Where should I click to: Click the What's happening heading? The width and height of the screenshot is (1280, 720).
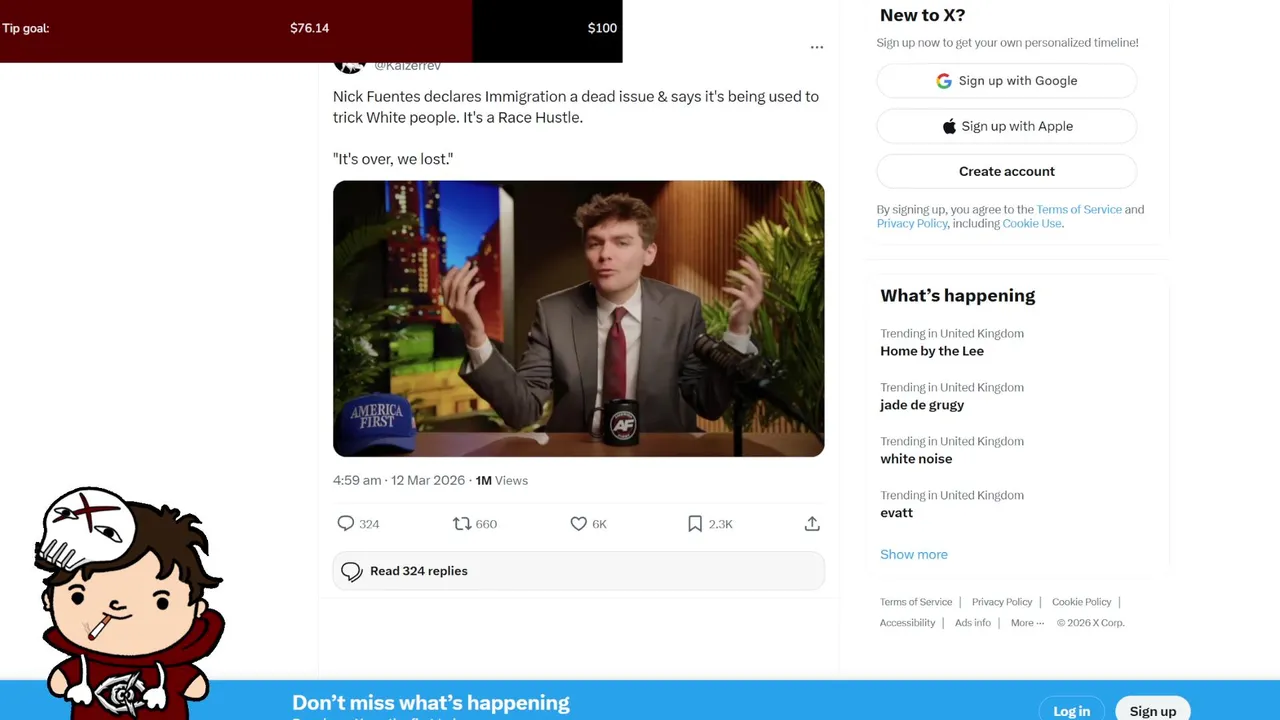[958, 295]
